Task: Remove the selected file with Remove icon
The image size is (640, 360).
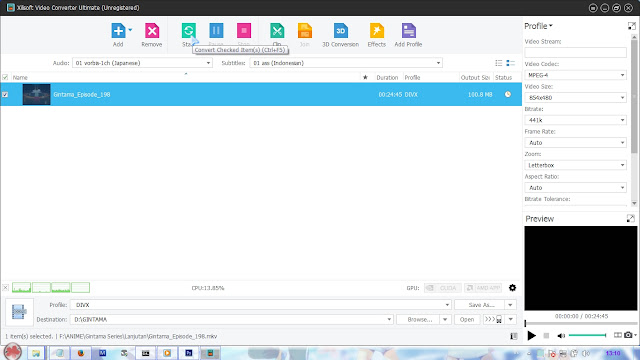Action: [152, 31]
